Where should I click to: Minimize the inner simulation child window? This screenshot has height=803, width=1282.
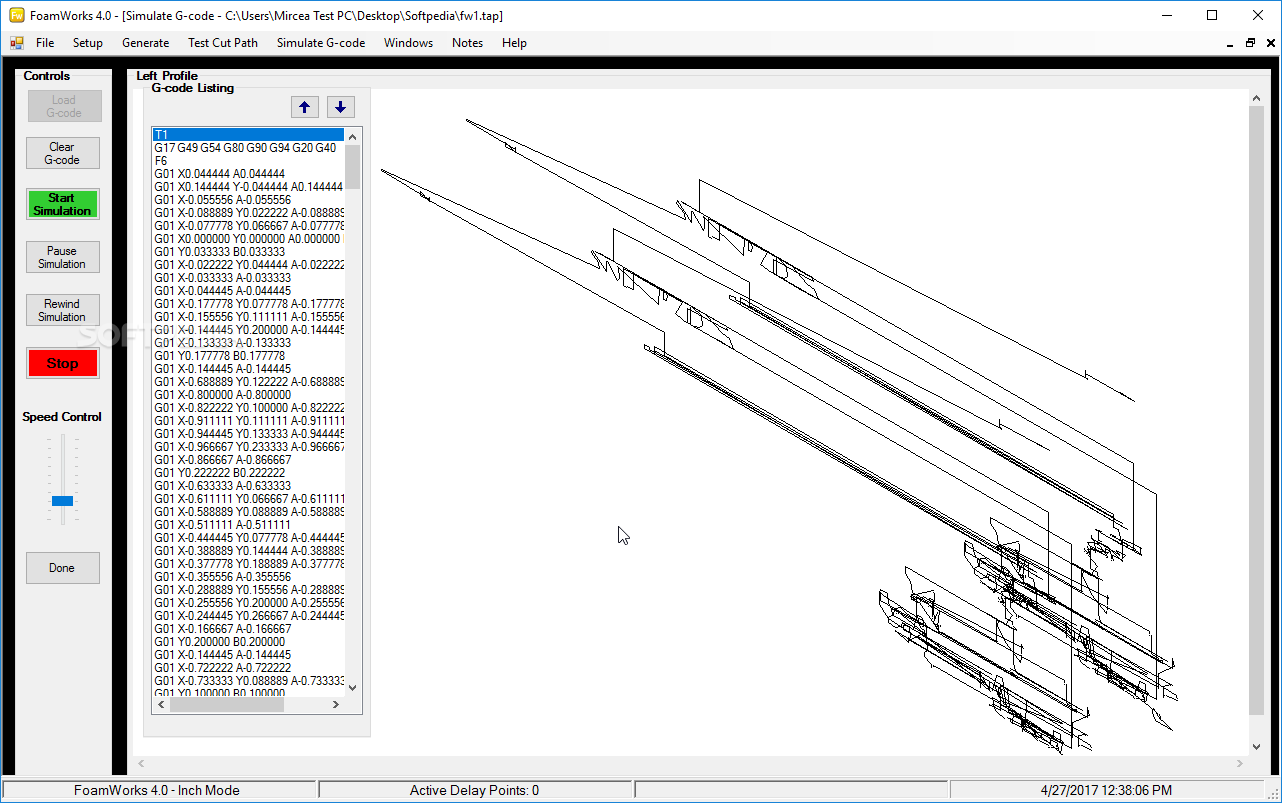coord(1230,43)
